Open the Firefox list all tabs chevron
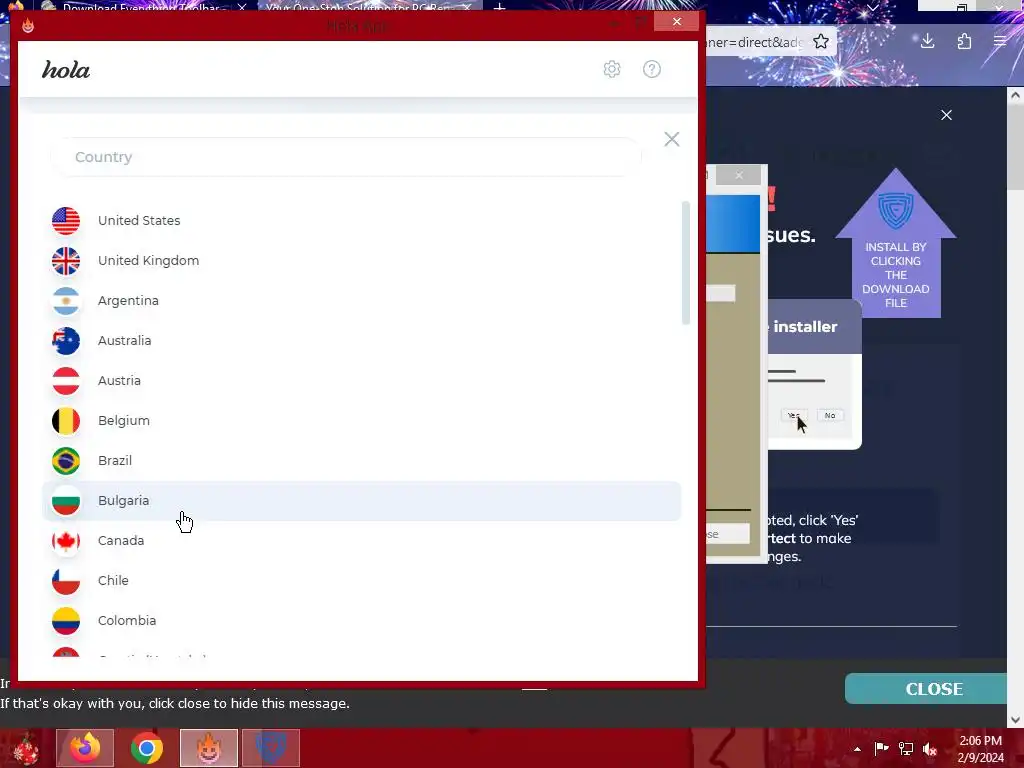The image size is (1024, 768). pos(872,8)
